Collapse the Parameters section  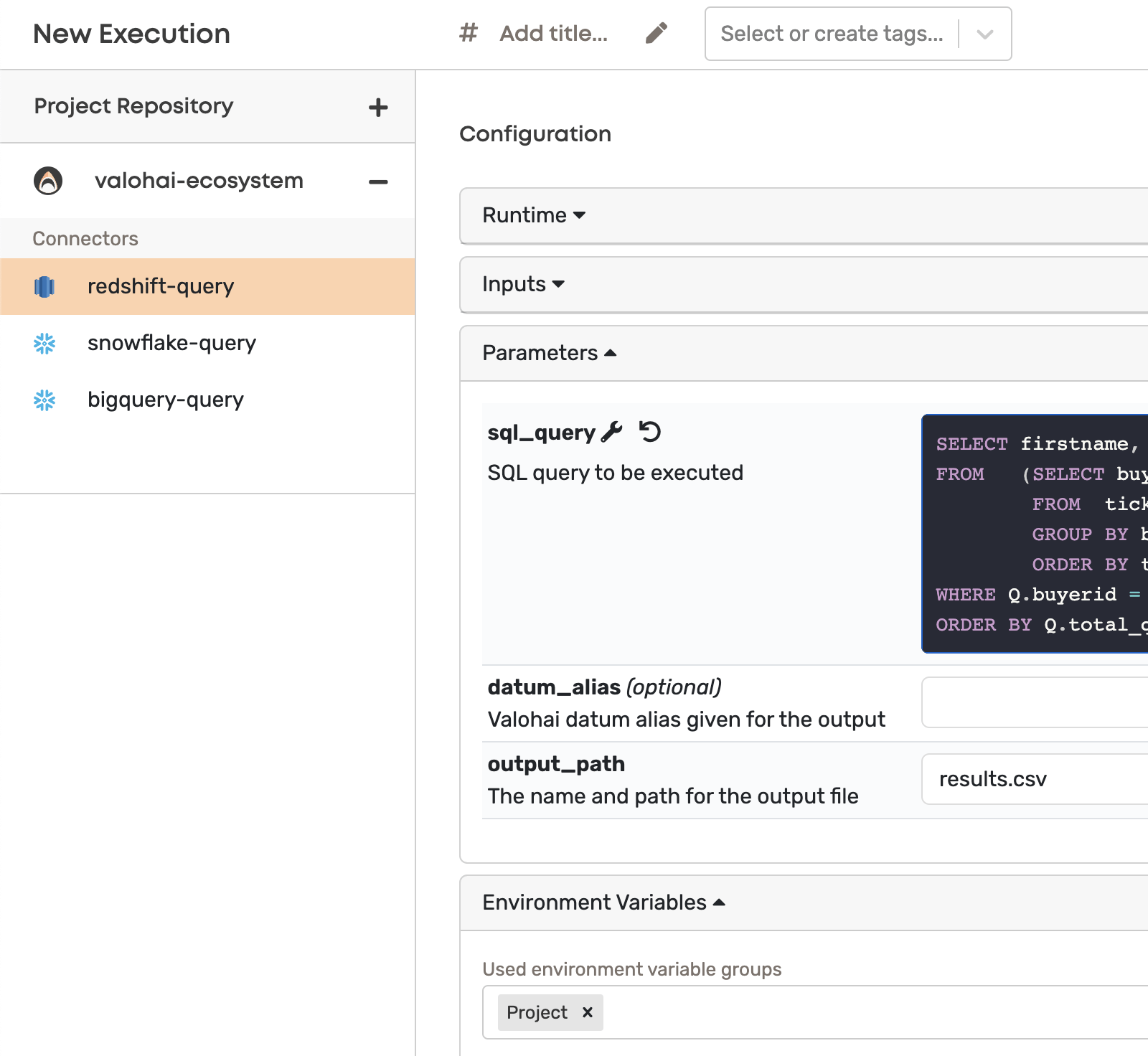804,353
